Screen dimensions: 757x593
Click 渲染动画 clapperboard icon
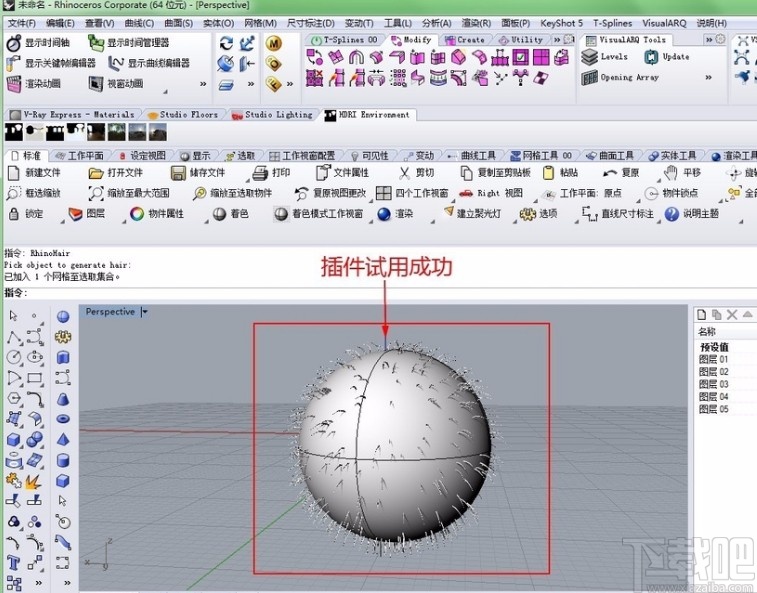click(14, 84)
